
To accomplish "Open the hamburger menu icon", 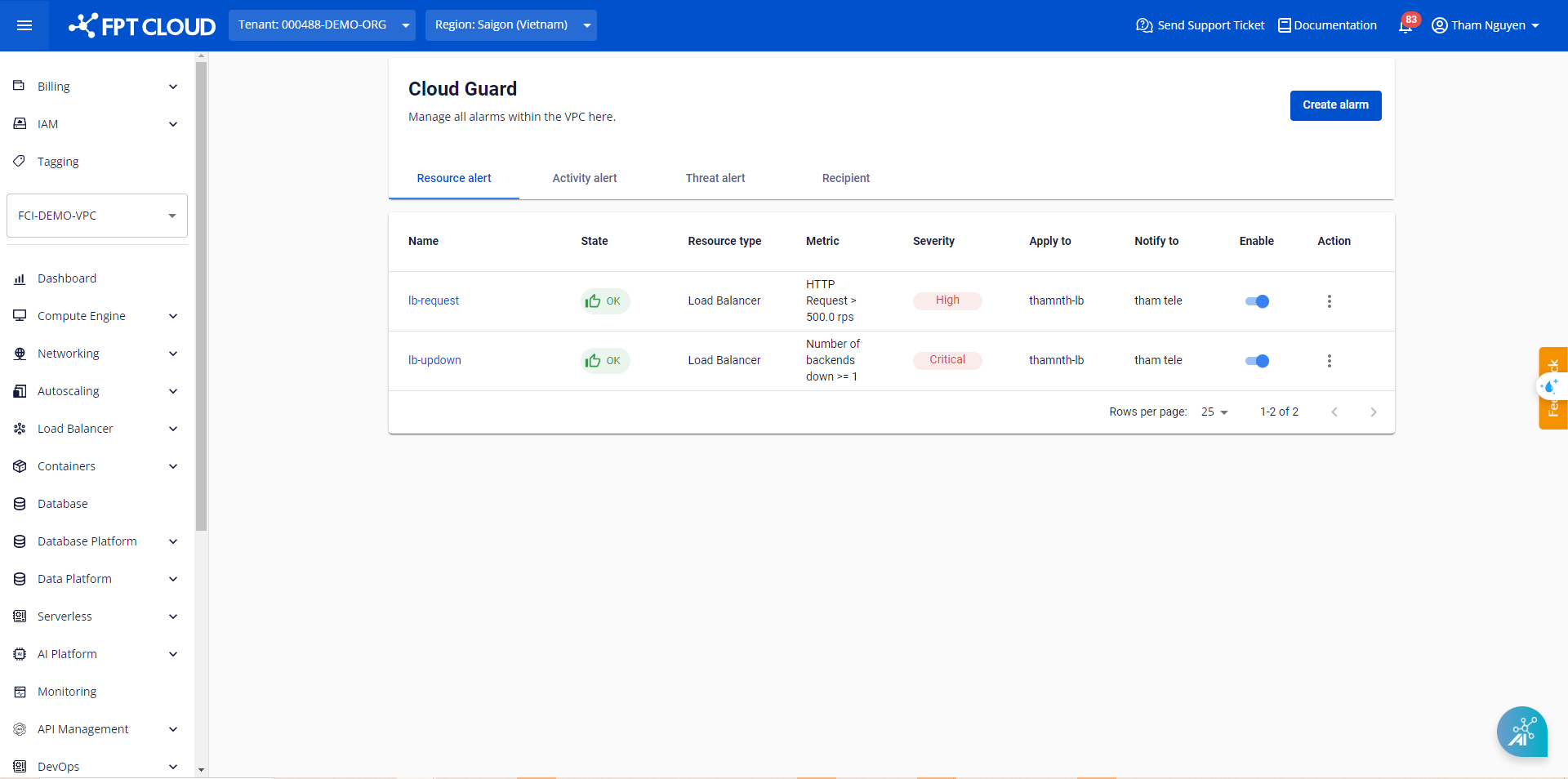I will (24, 25).
